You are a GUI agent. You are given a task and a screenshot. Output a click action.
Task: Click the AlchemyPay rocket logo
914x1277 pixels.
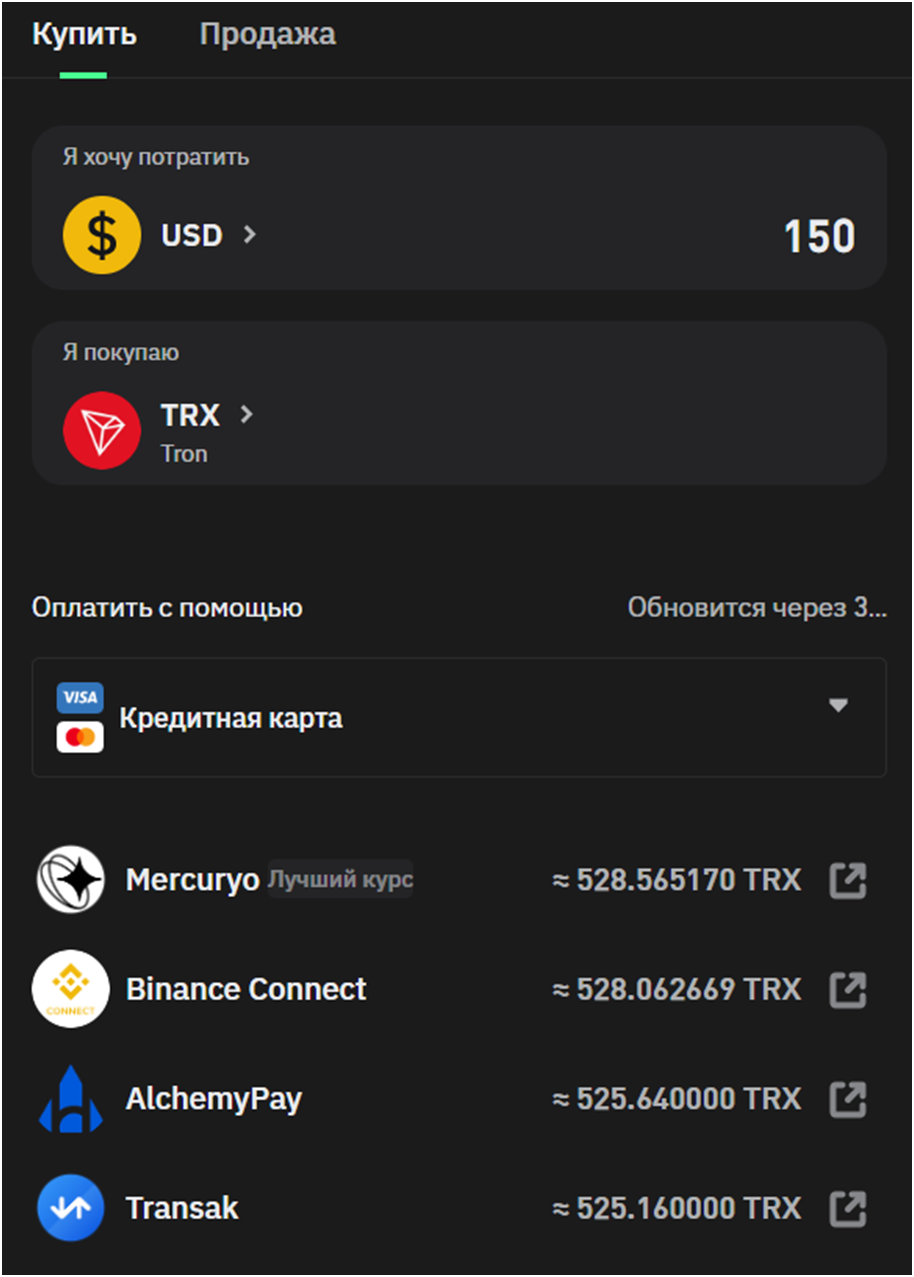click(70, 1099)
